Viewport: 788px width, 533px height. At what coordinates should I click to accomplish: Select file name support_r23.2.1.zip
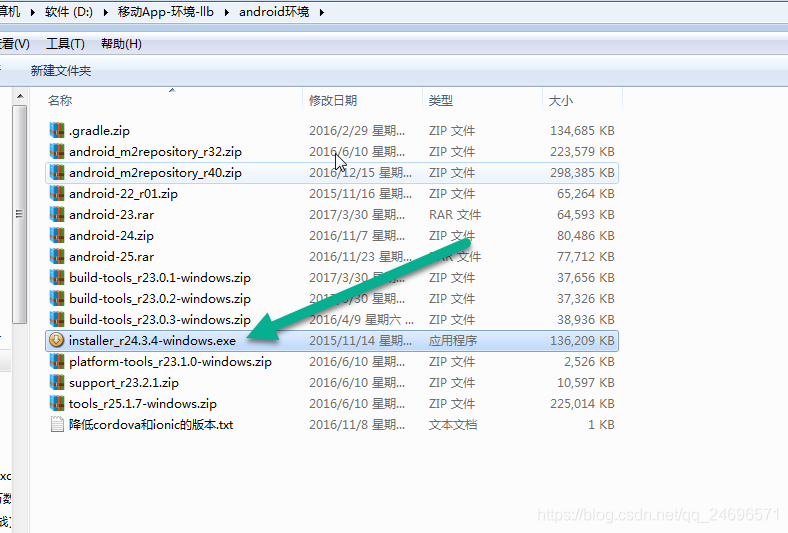click(x=124, y=383)
